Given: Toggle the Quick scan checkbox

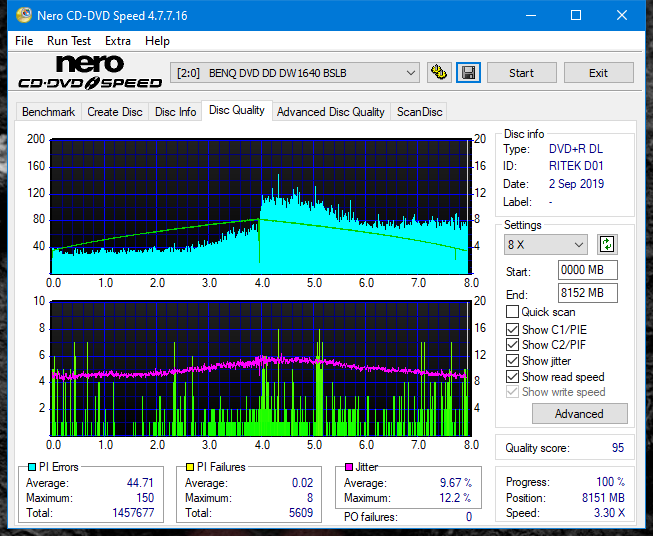Looking at the screenshot, I should coord(512,312).
